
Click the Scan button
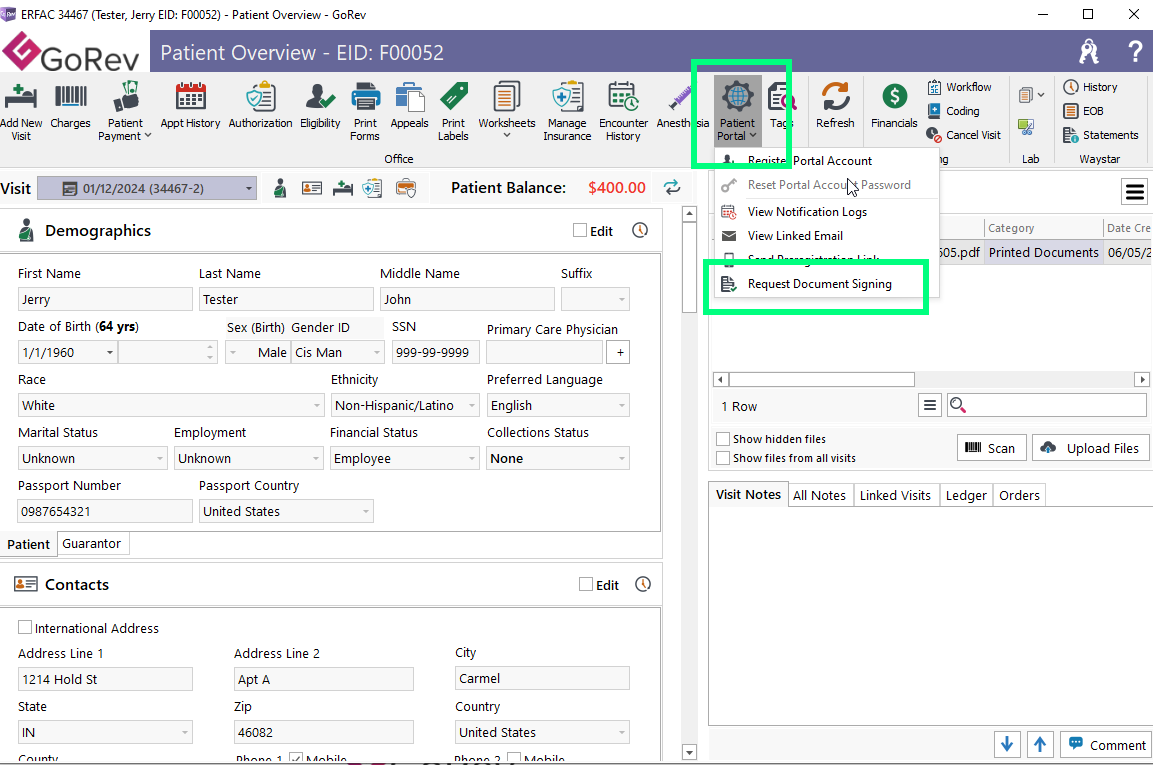tap(991, 448)
